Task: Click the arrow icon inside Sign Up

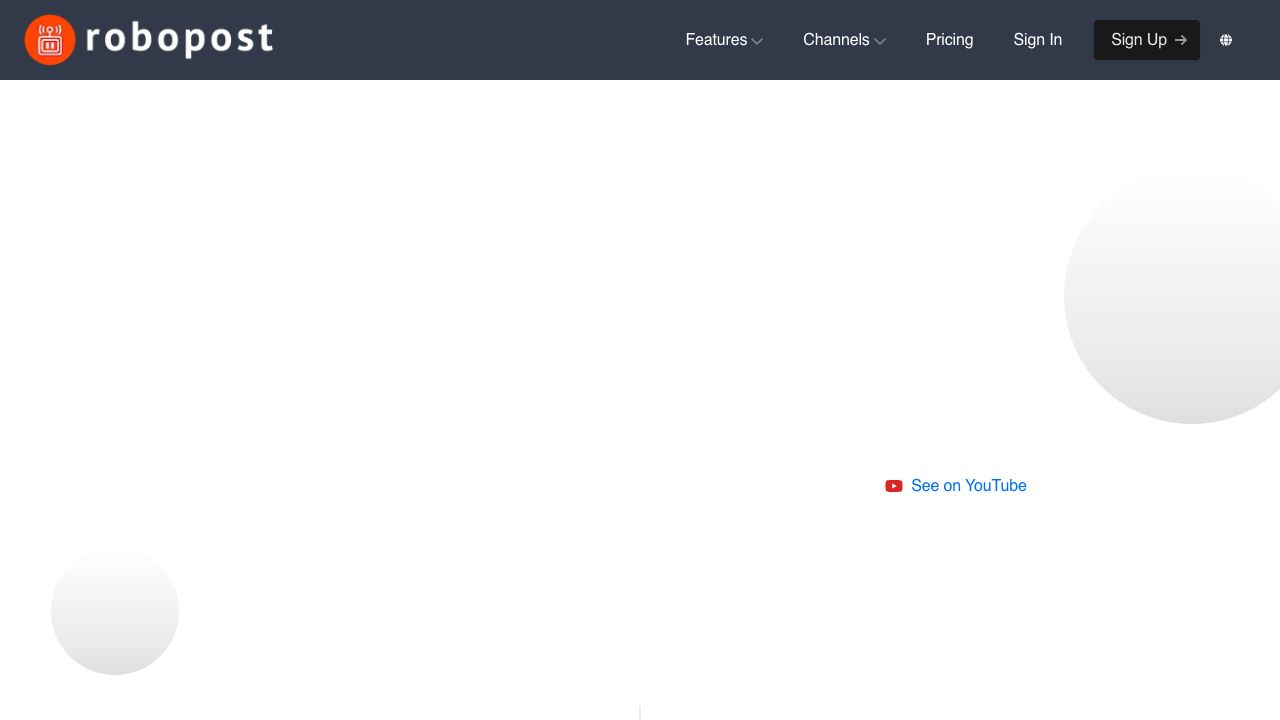Action: pyautogui.click(x=1181, y=40)
